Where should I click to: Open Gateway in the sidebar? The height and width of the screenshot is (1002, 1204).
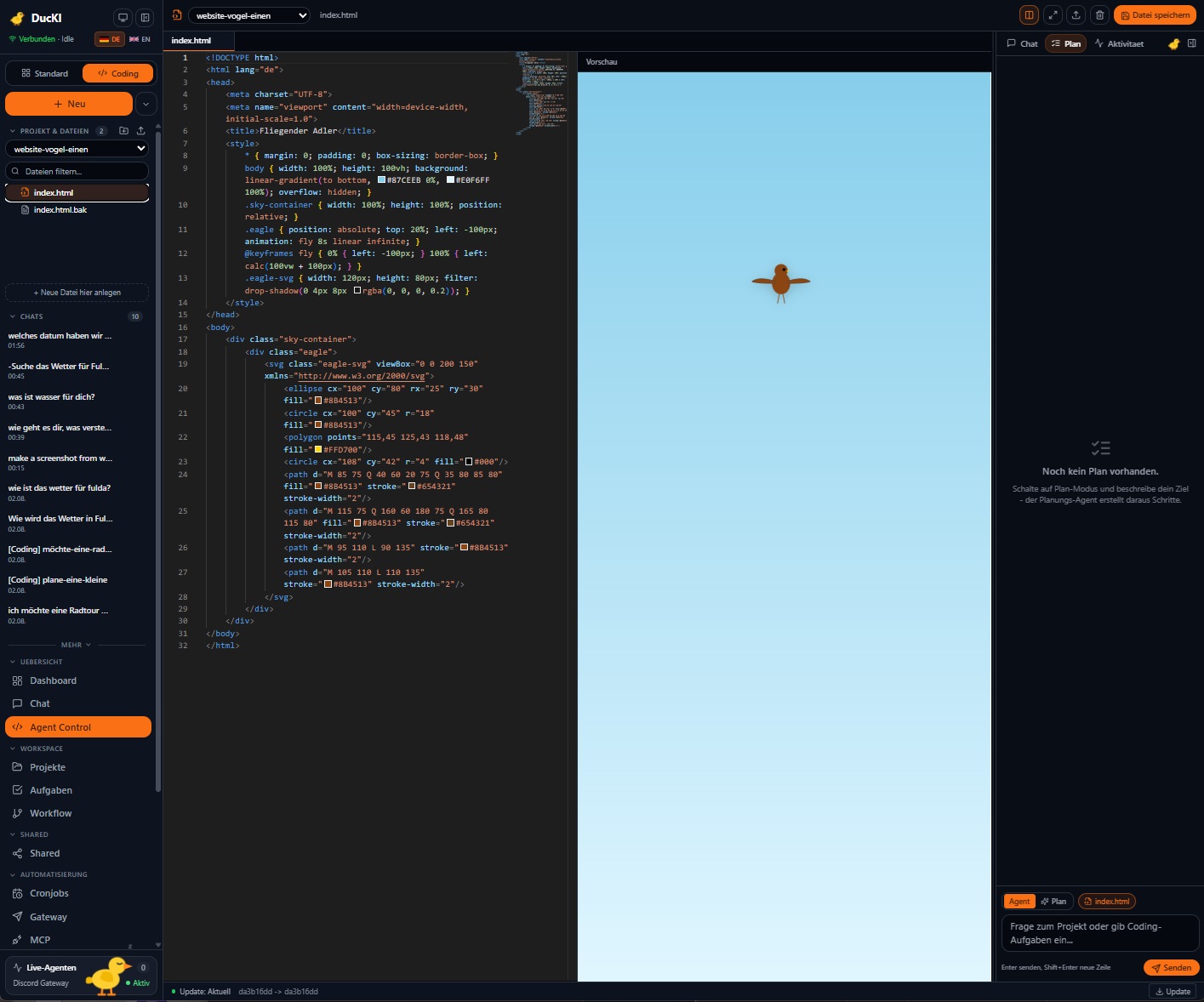(80, 917)
